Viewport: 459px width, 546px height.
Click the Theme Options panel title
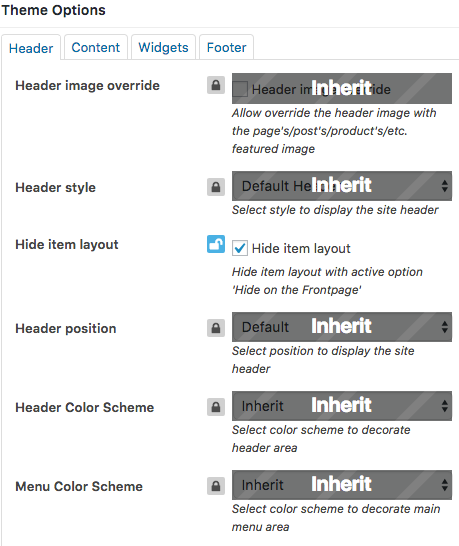(53, 10)
